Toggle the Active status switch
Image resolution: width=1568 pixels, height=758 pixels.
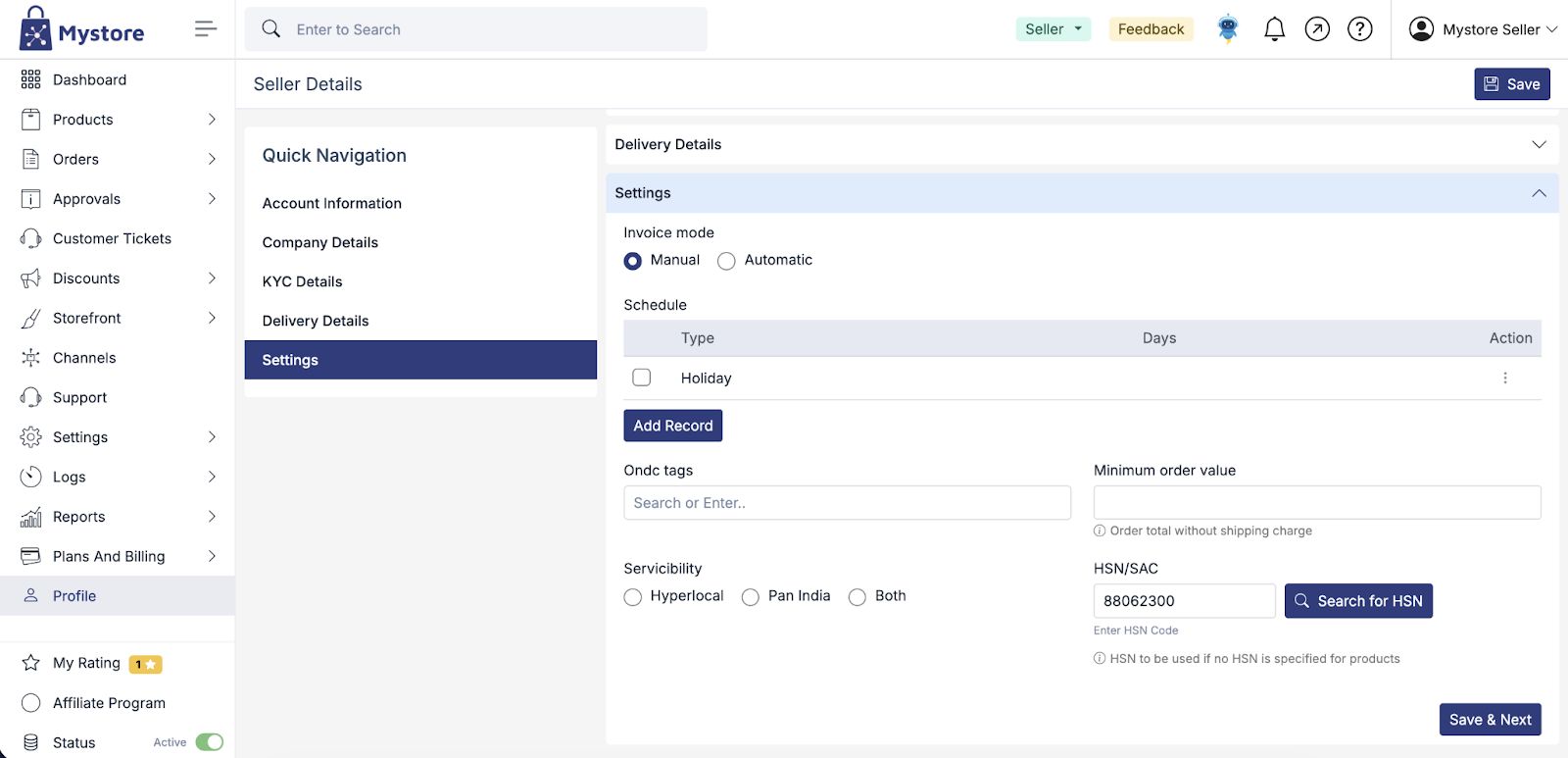tap(209, 742)
